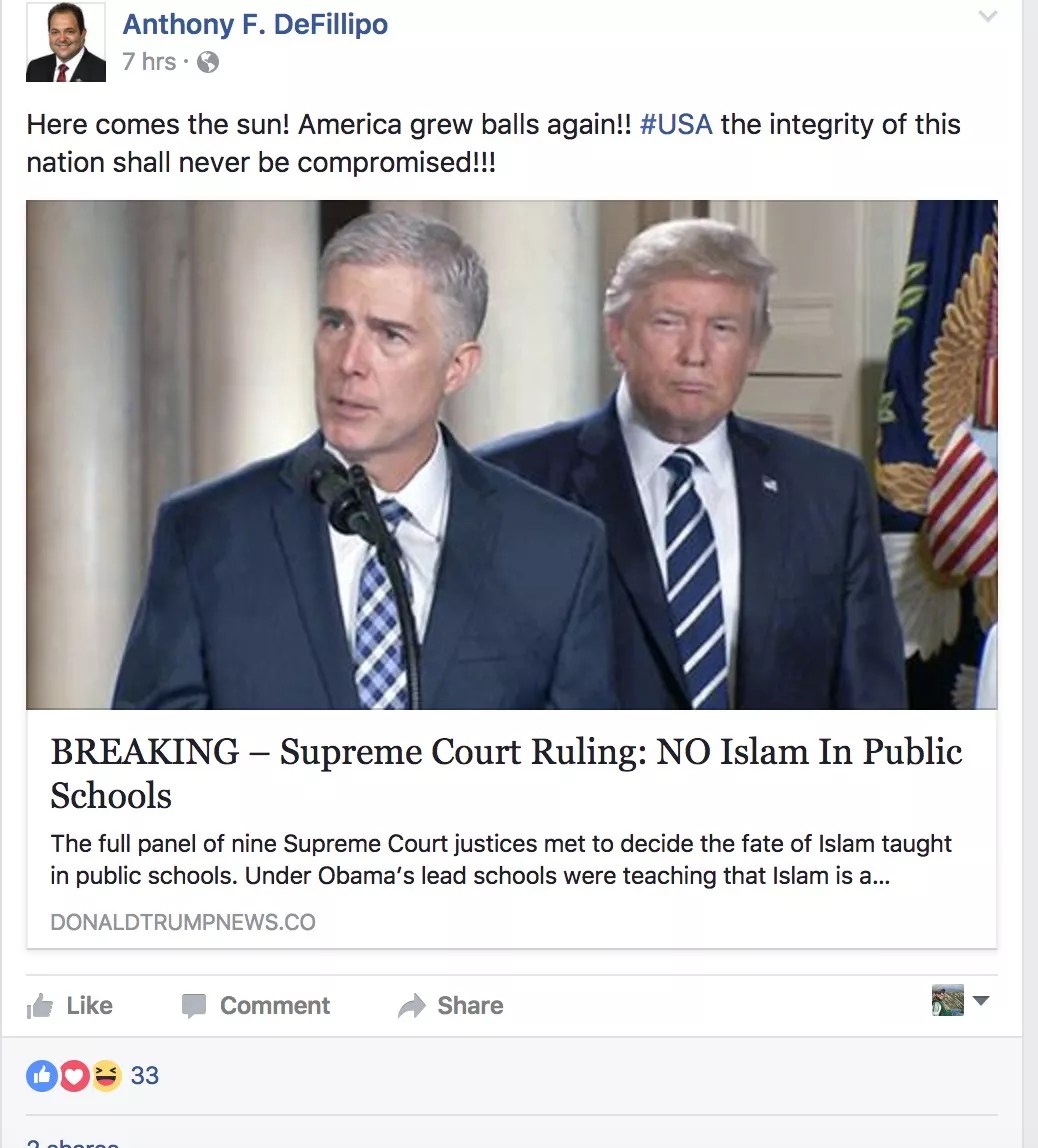
Task: Click the Comment speech bubble icon
Action: tap(194, 1006)
